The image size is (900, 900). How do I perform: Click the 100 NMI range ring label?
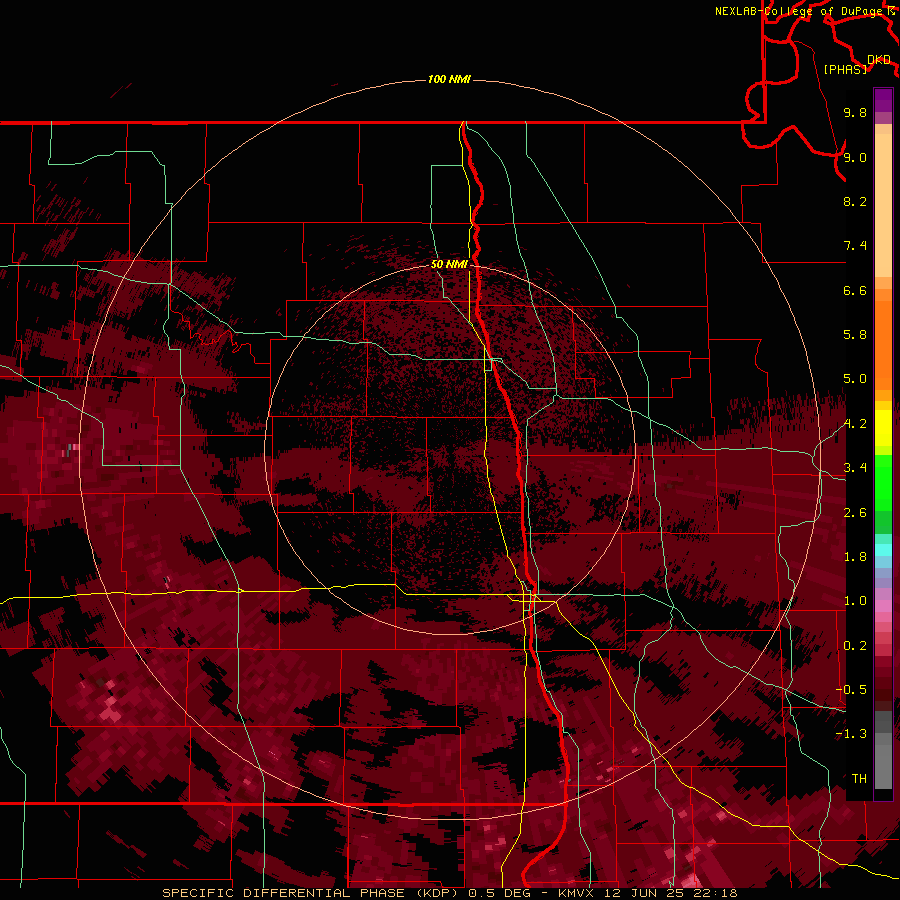[449, 79]
